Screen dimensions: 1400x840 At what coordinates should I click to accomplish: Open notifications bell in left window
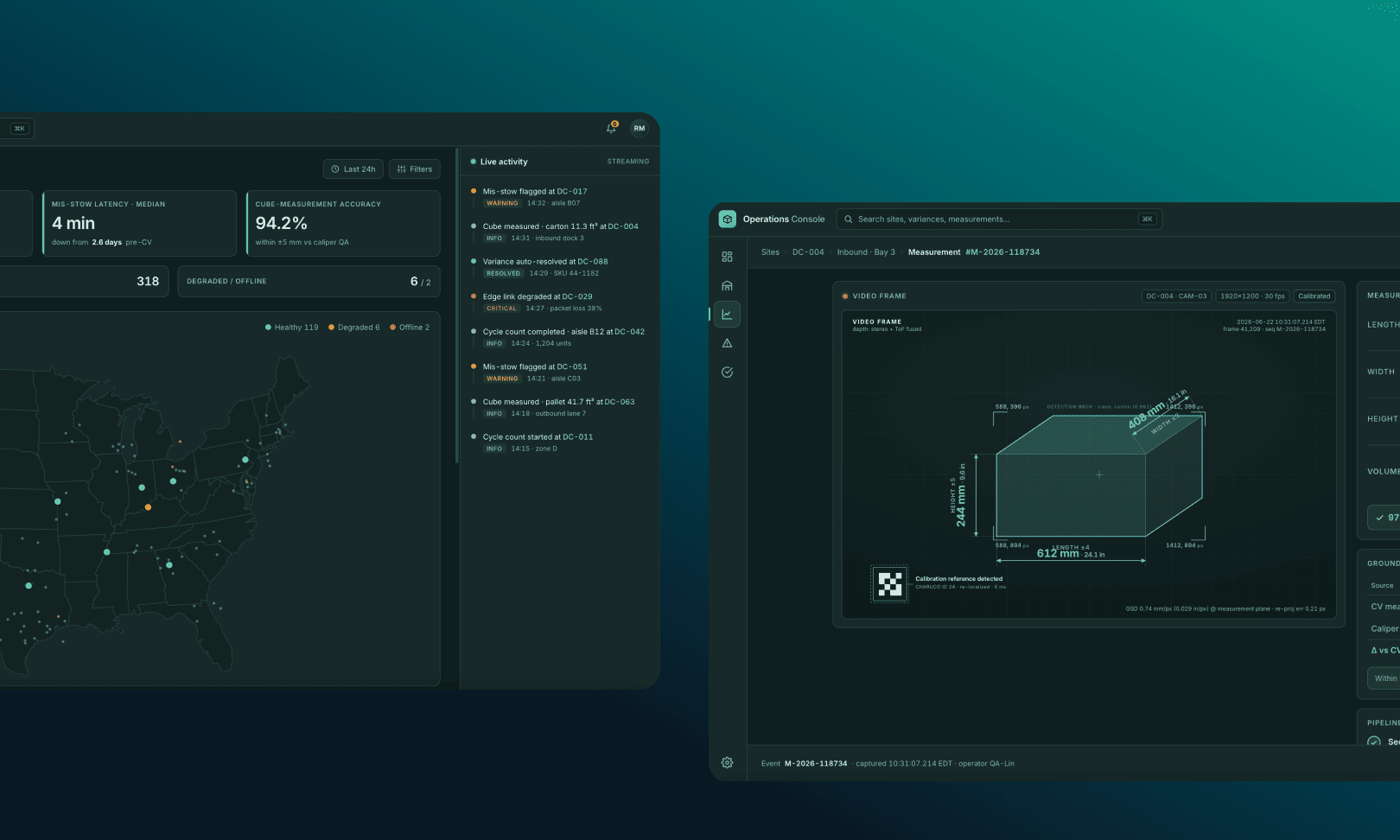coord(611,128)
